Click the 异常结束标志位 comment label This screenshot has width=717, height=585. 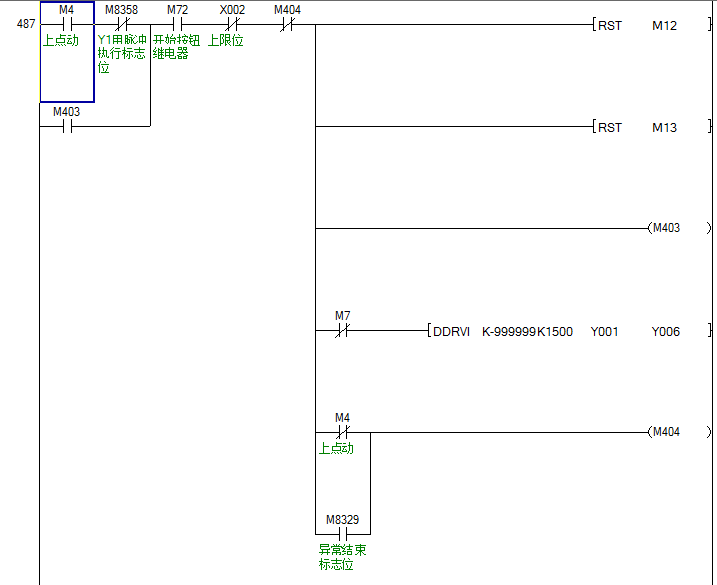(x=342, y=557)
